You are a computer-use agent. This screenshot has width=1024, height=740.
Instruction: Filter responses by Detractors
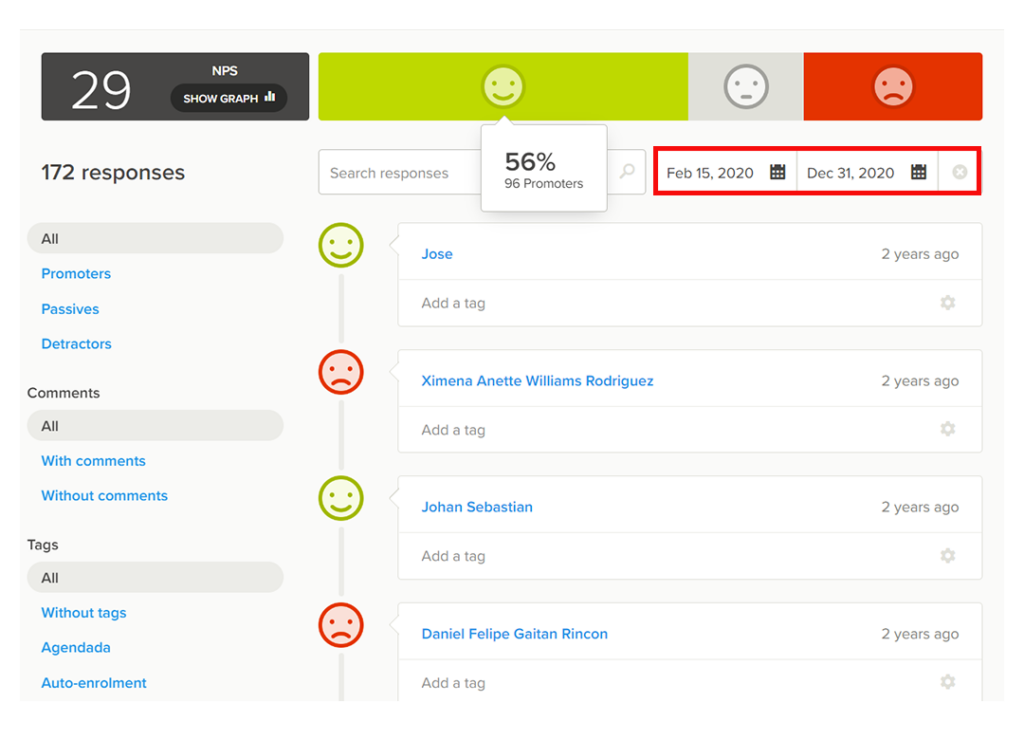(76, 344)
